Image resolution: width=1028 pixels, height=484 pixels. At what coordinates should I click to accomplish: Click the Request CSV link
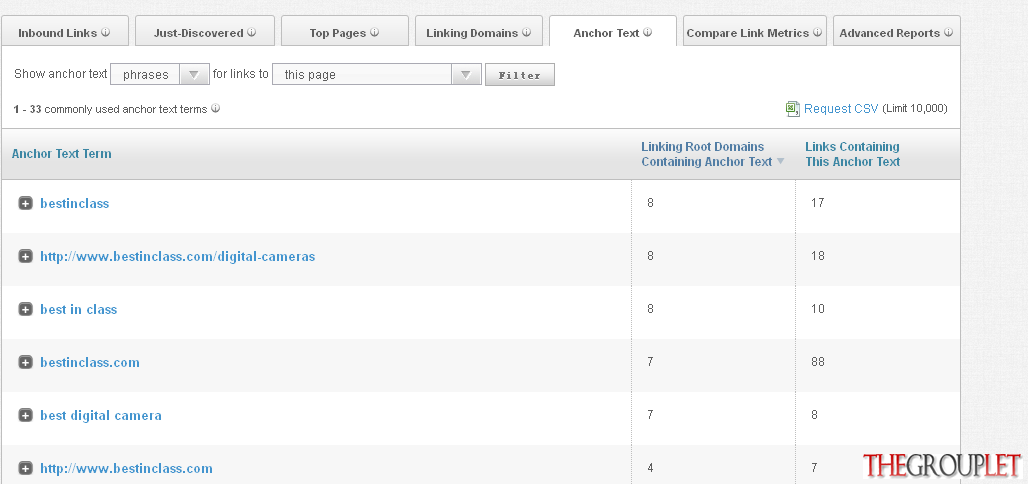pos(841,109)
